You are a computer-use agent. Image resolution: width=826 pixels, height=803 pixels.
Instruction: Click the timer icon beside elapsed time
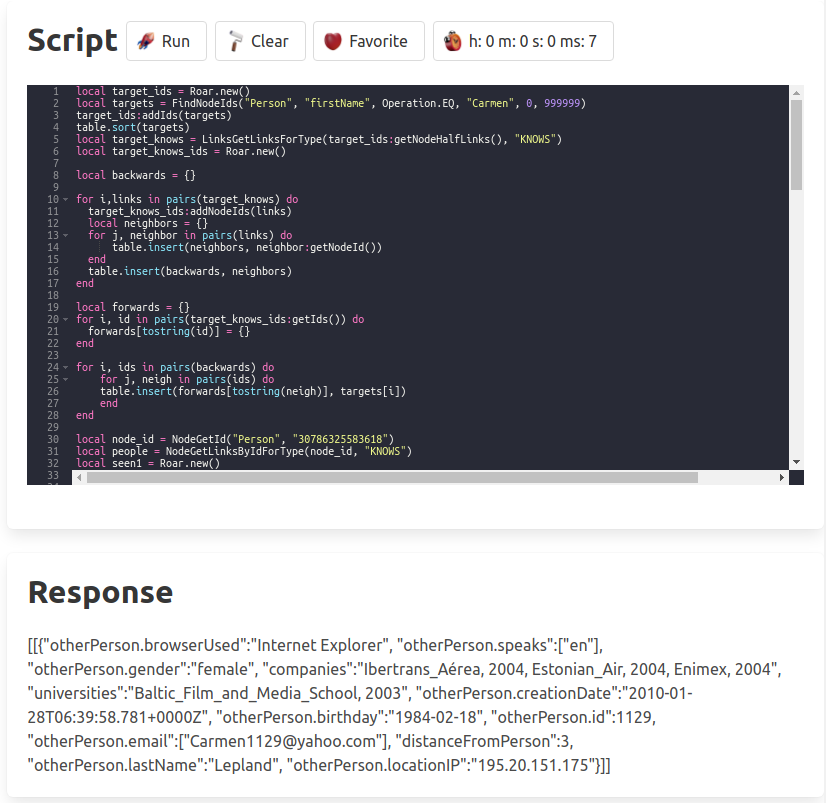coord(453,41)
